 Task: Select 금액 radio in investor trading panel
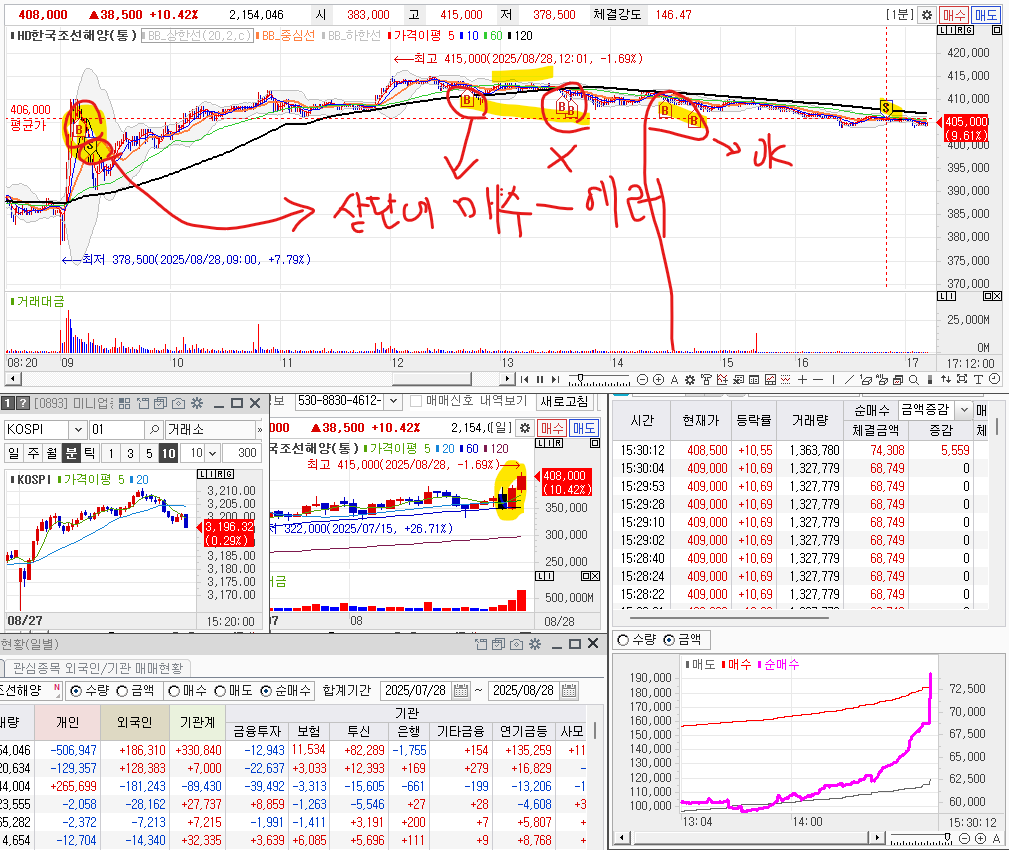click(122, 691)
